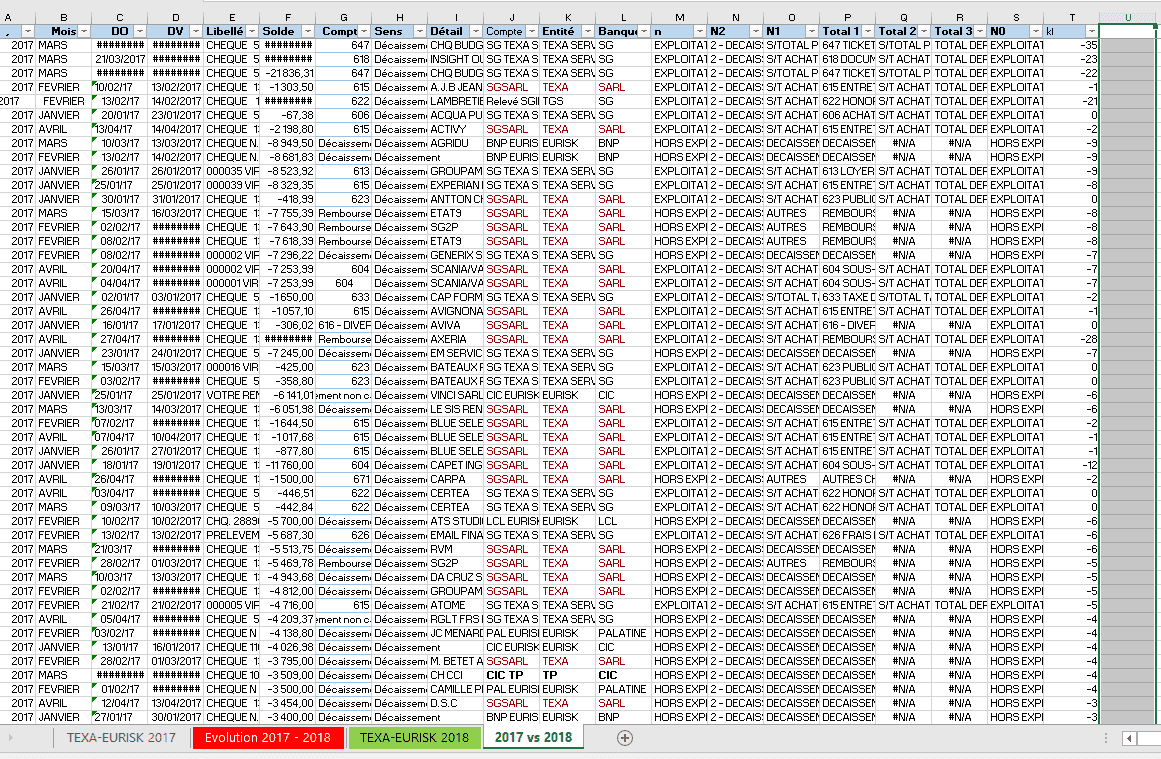Switch to the Evolution 2017 - 2018 sheet tab

click(x=267, y=738)
